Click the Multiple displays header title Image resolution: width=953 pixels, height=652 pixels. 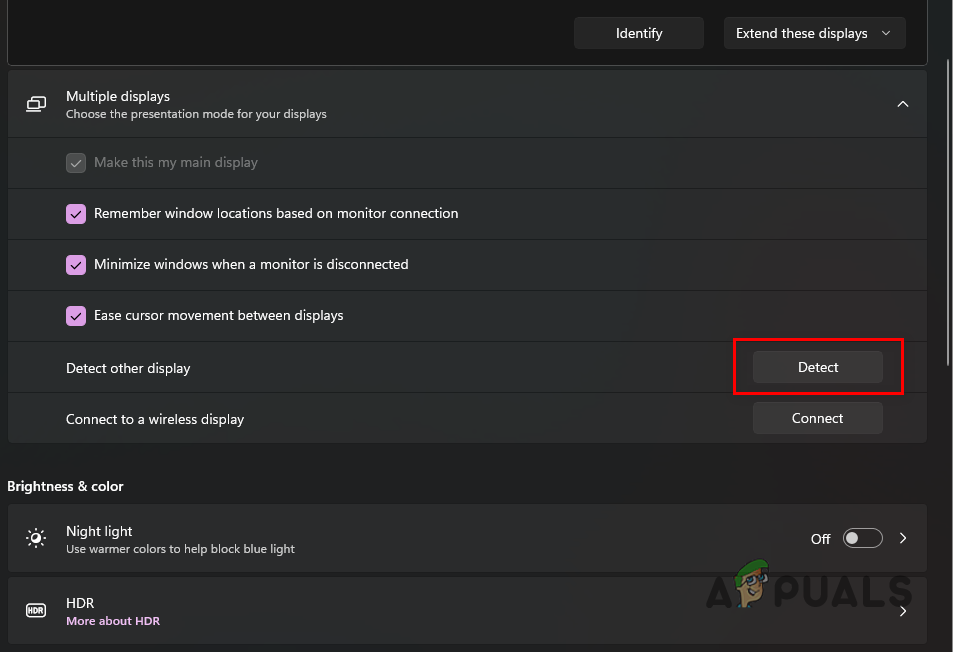click(118, 96)
